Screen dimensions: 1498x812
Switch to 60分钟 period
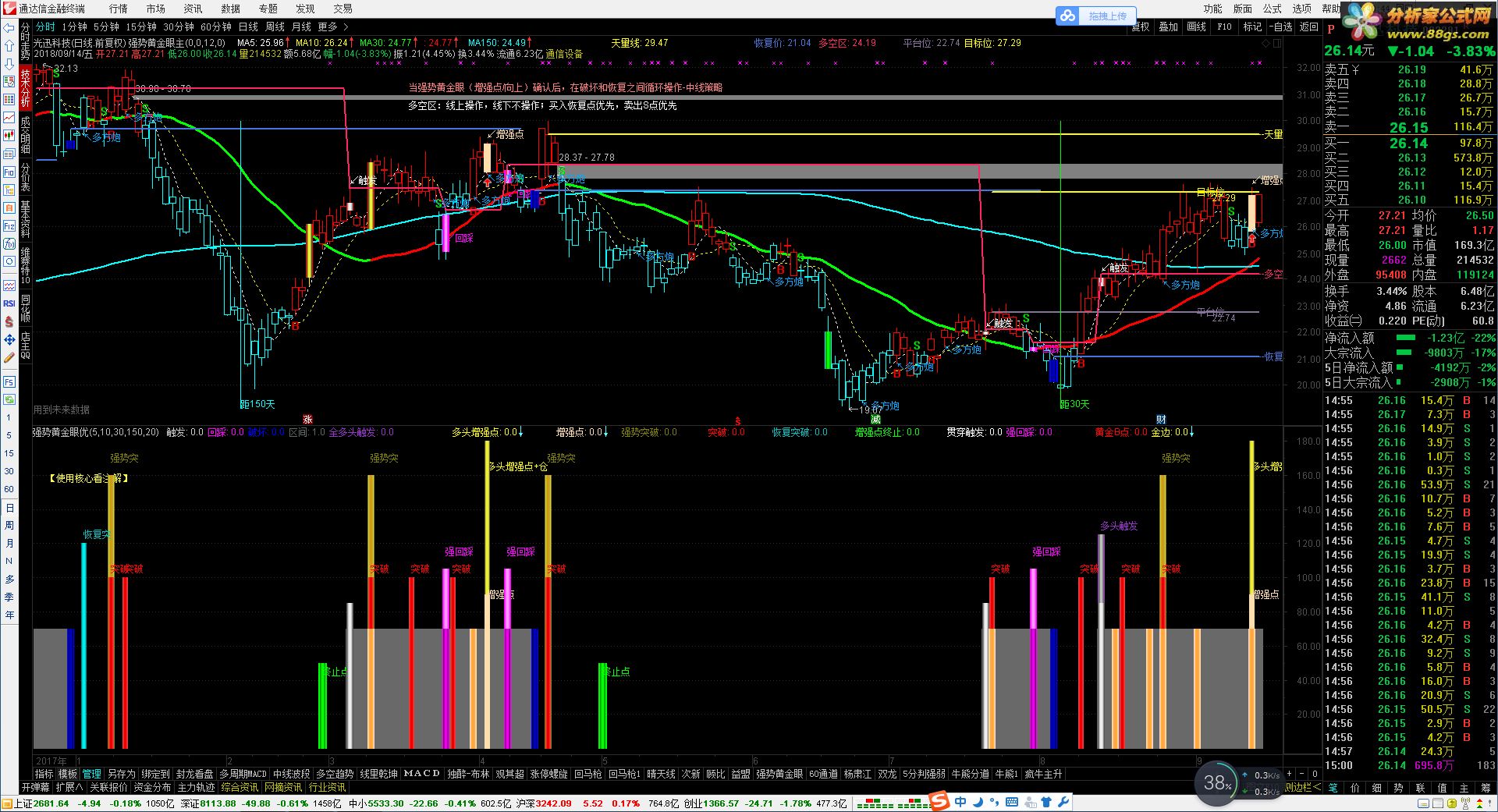(x=216, y=27)
